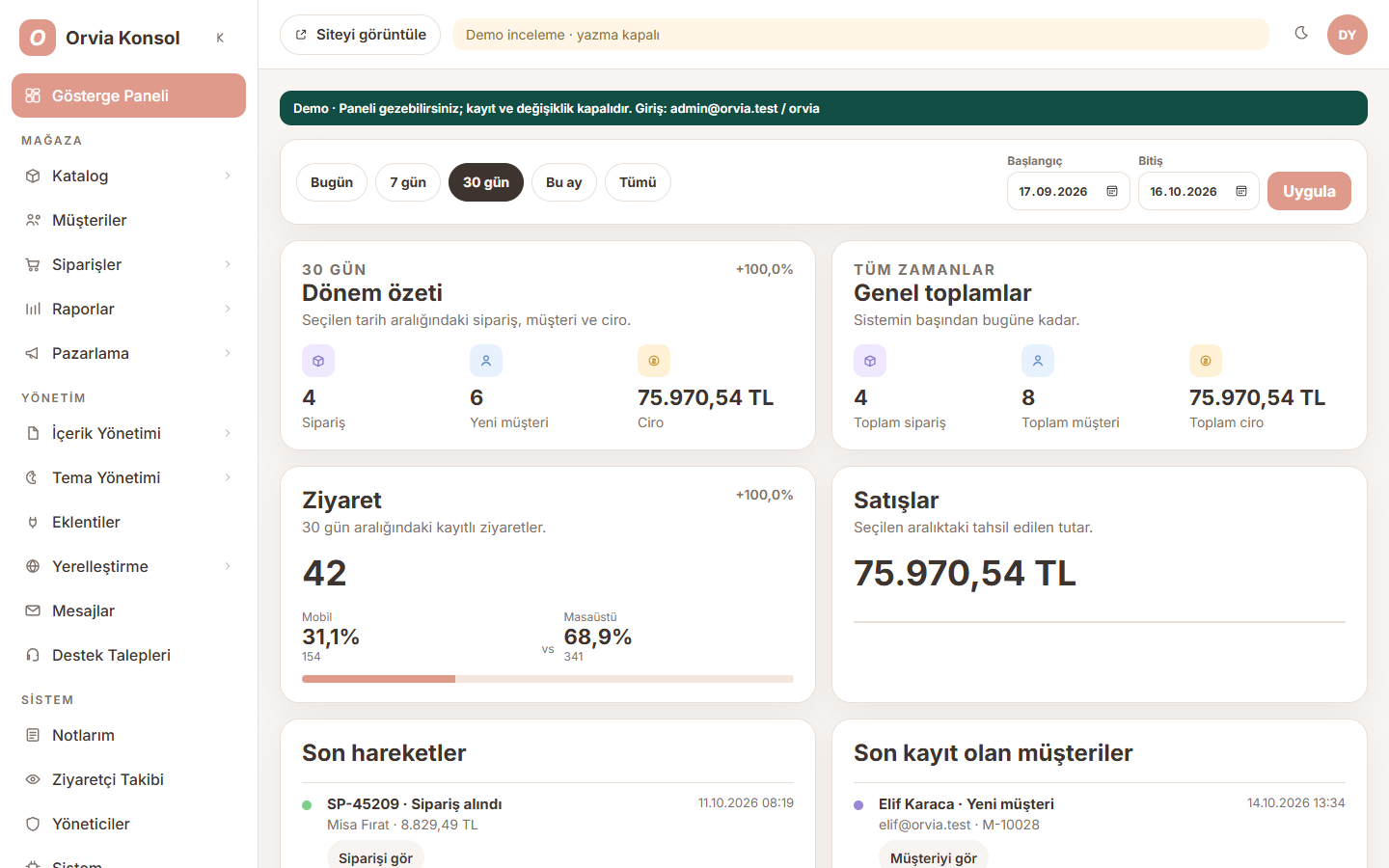Collapse the sidebar with the K button
The width and height of the screenshot is (1389, 868).
[220, 38]
